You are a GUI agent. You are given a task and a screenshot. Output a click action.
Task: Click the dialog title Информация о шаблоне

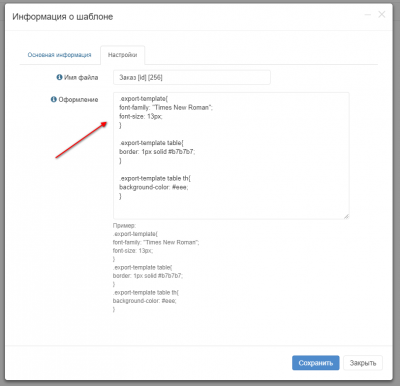click(63, 17)
